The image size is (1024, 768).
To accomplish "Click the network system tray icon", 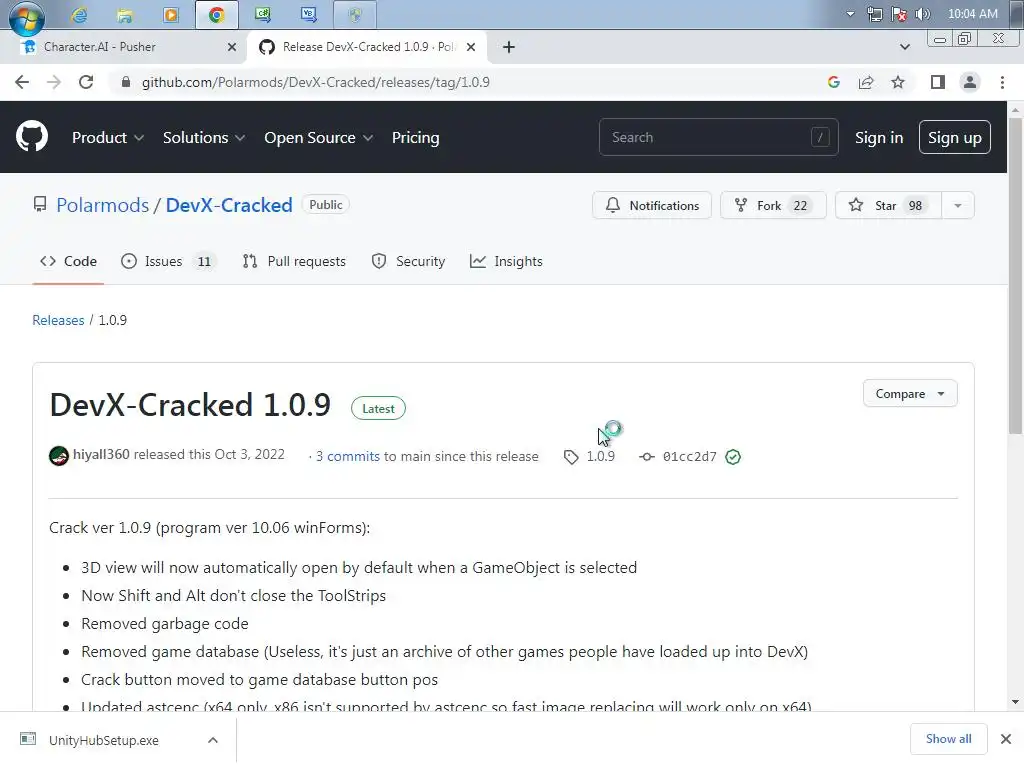I will (874, 14).
